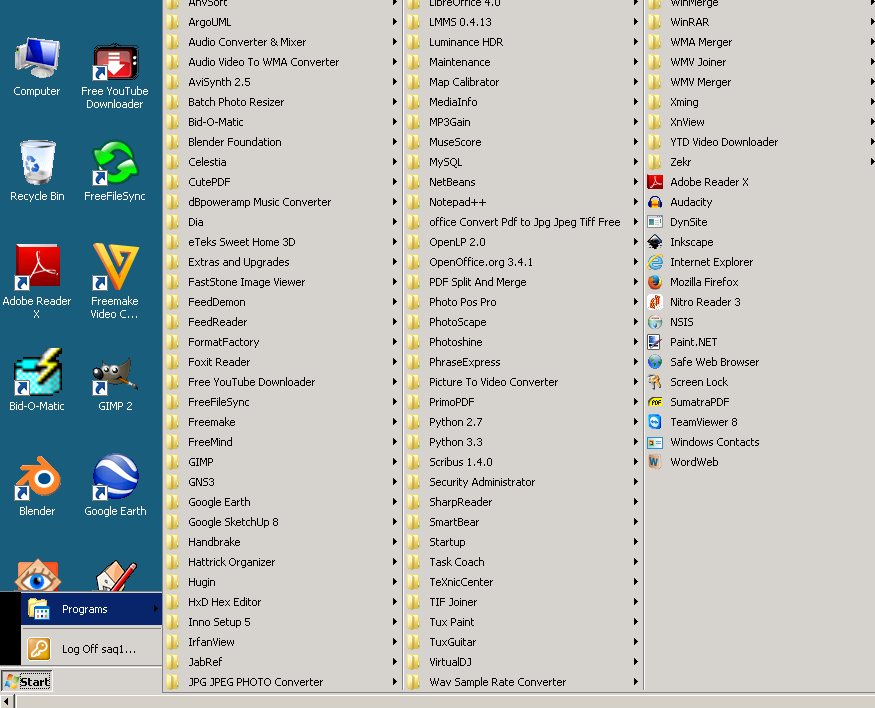Screen dimensions: 875x708
Task: Open the Blender desktop shortcut
Action: 37,485
